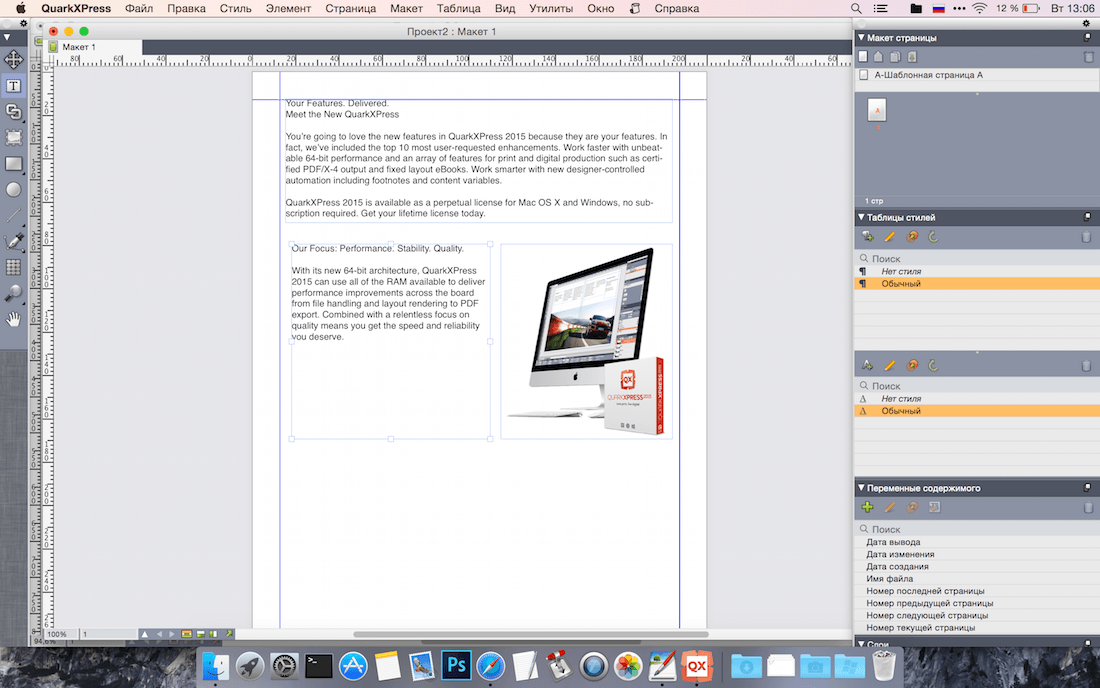Click the page number field
This screenshot has width=1100, height=688.
109,634
